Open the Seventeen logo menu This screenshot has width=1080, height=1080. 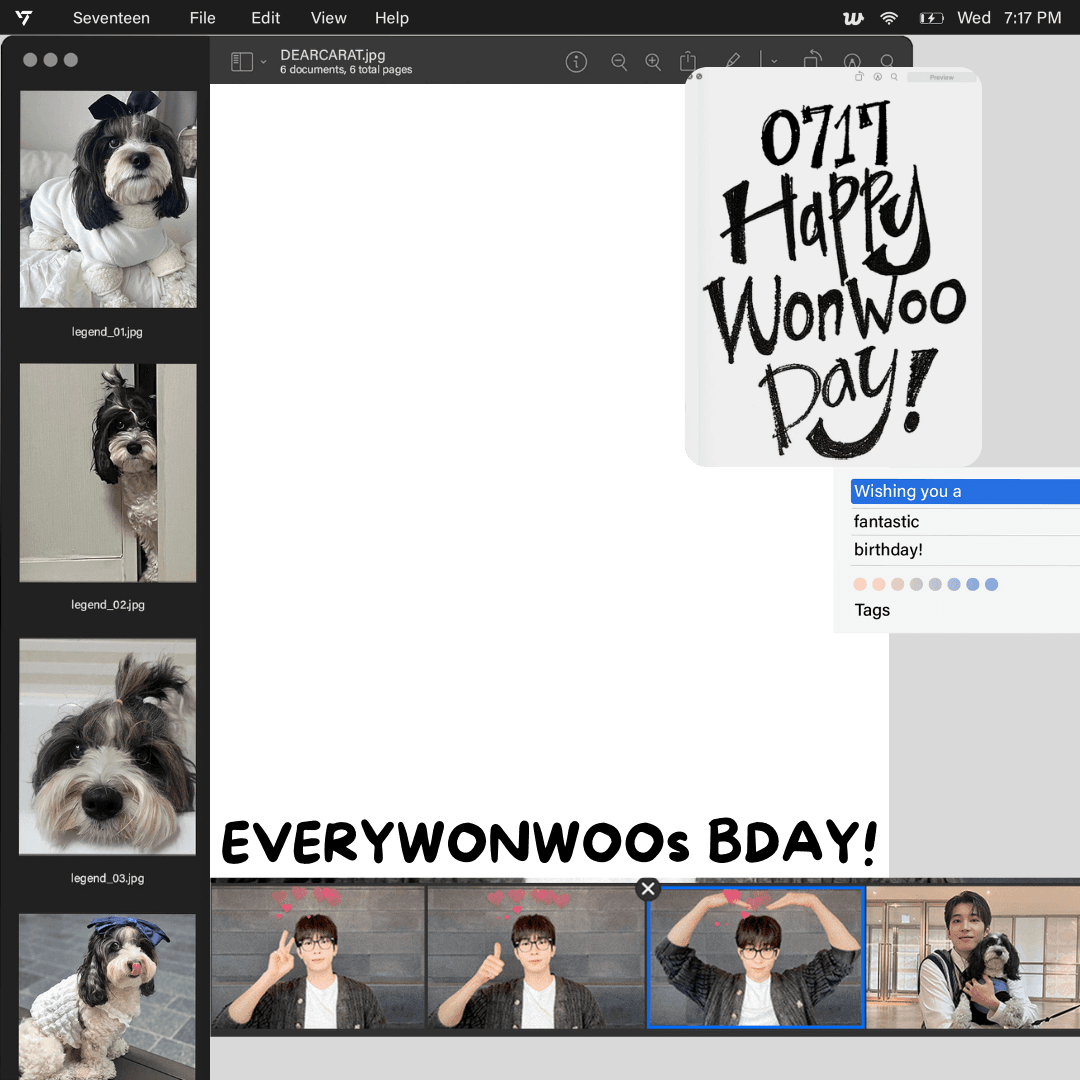tap(24, 18)
